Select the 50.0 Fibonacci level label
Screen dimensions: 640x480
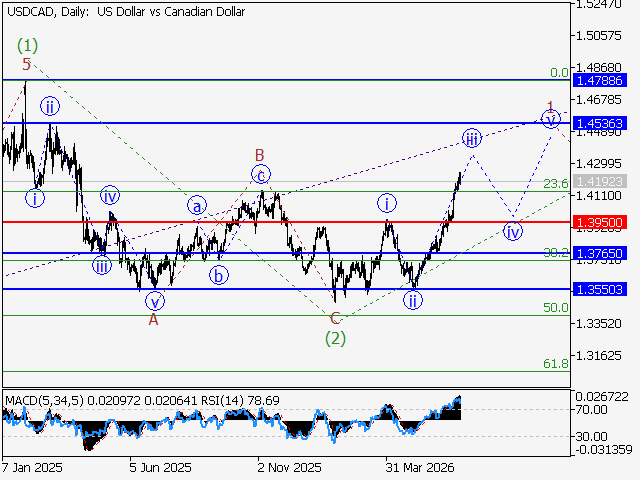[556, 308]
